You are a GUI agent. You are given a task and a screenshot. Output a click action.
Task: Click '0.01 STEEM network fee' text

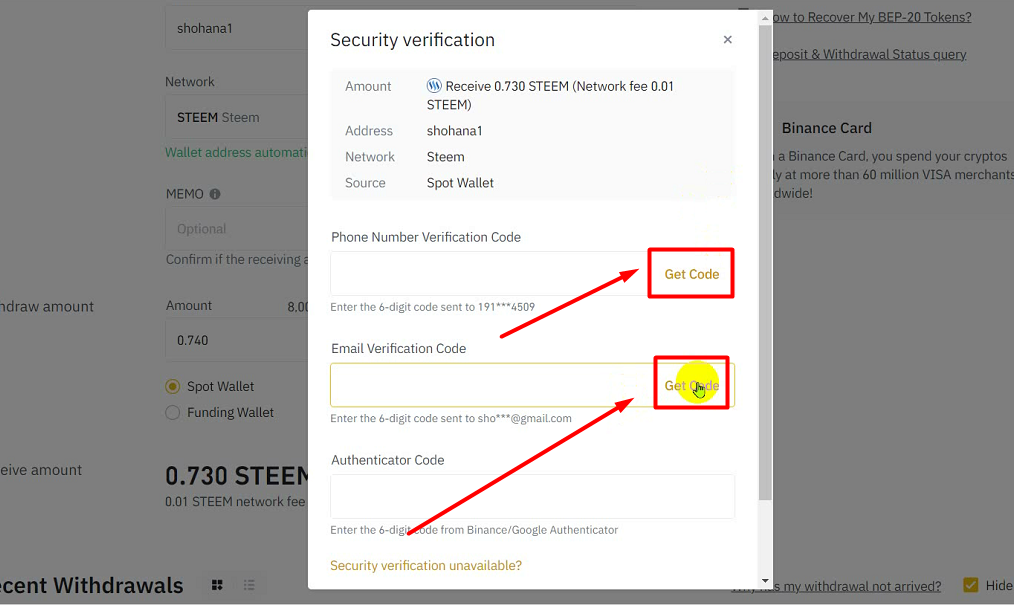point(235,502)
